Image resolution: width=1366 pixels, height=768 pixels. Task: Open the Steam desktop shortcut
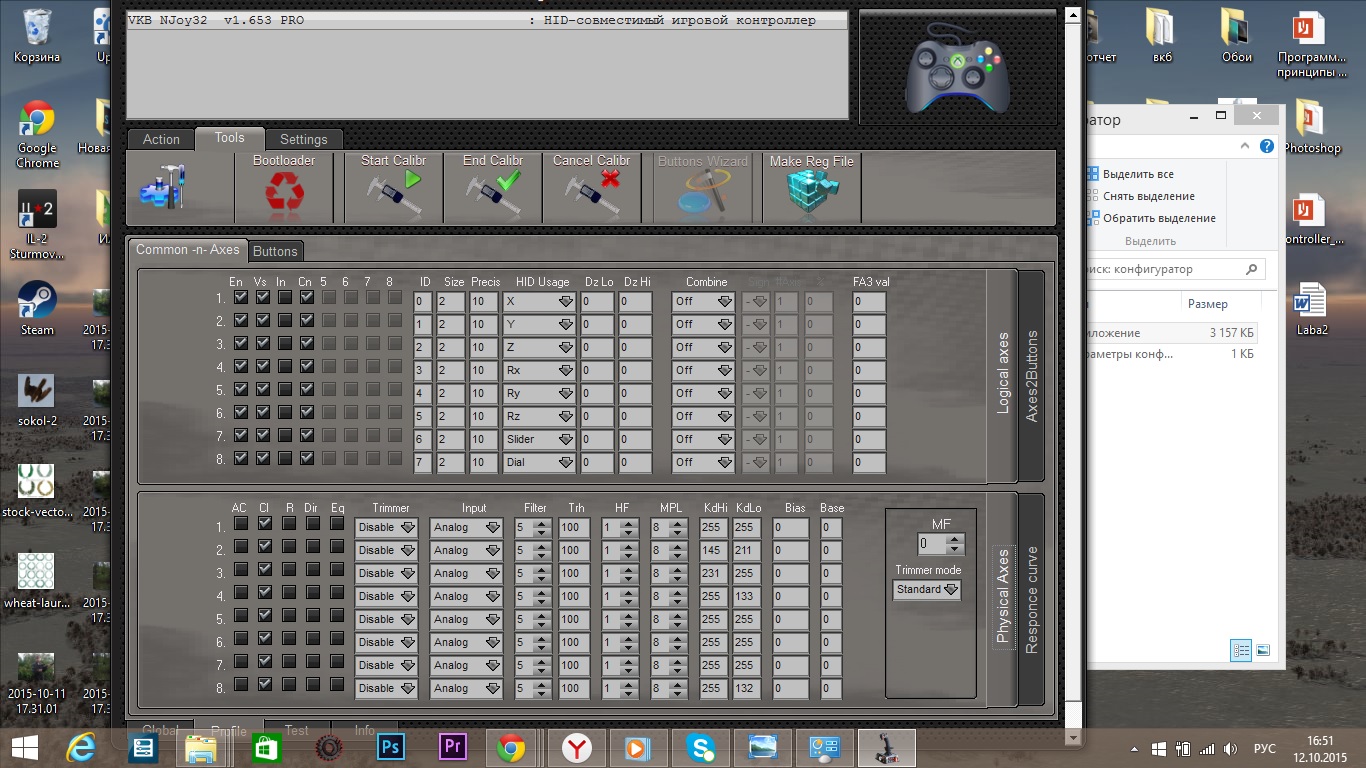tap(37, 308)
